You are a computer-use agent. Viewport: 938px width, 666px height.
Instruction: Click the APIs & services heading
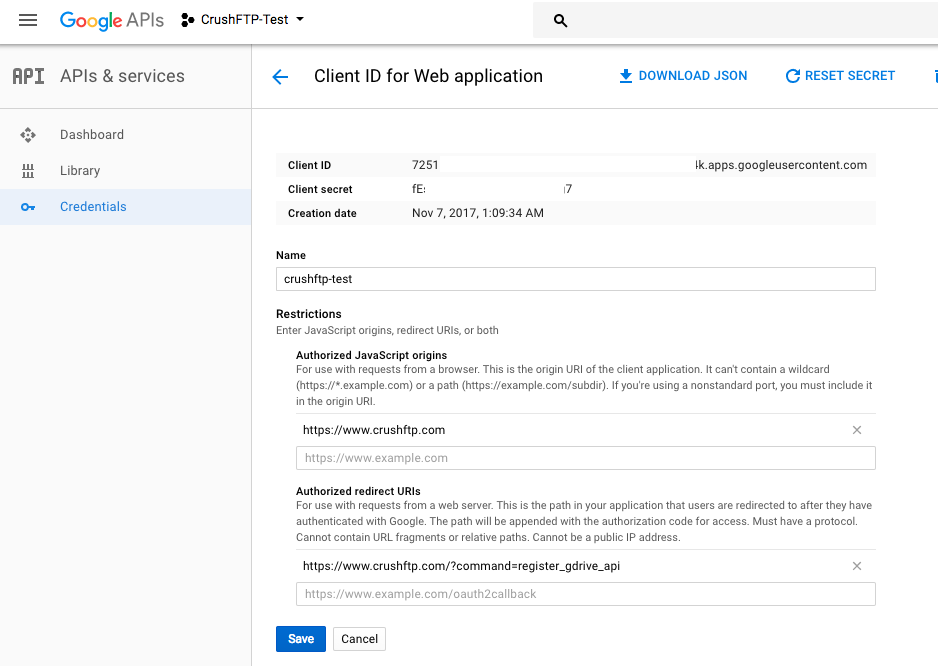123,76
